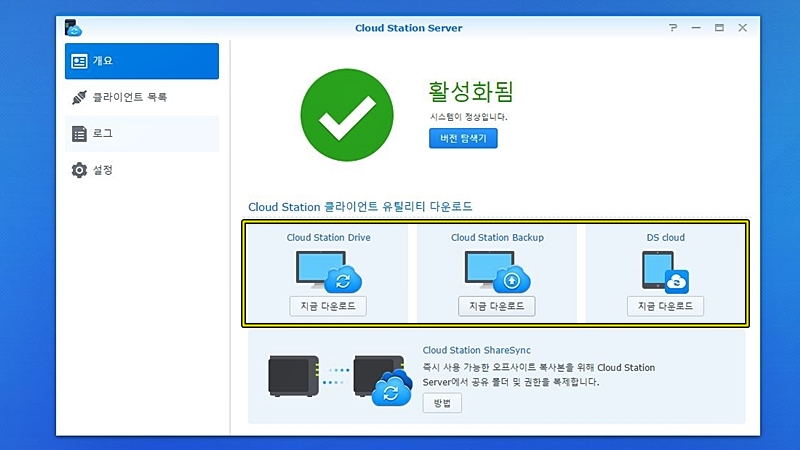The width and height of the screenshot is (800, 450).
Task: Click the 시스템이 정상입니다 message
Action: click(x=468, y=117)
